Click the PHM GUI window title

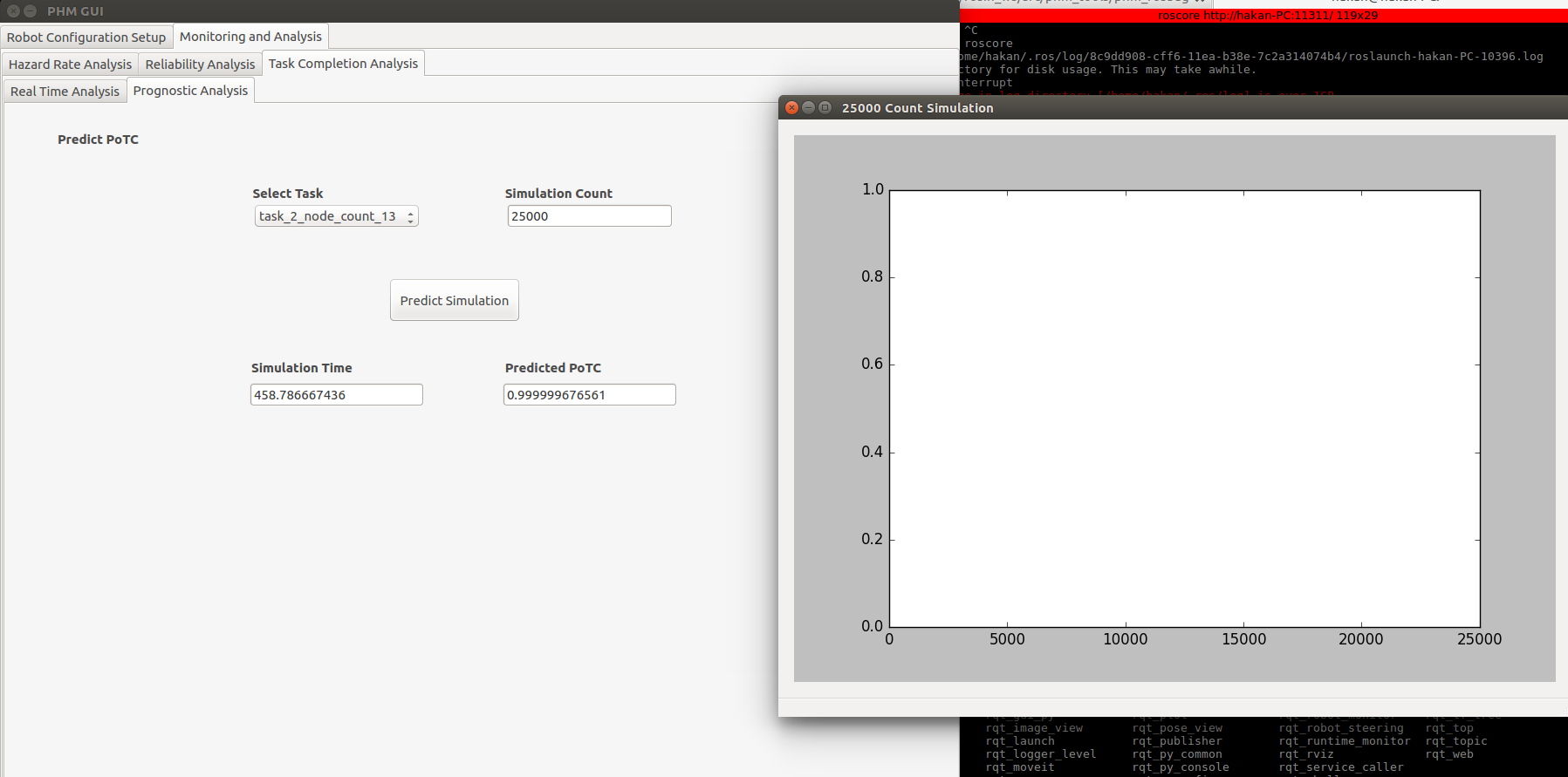pos(75,11)
